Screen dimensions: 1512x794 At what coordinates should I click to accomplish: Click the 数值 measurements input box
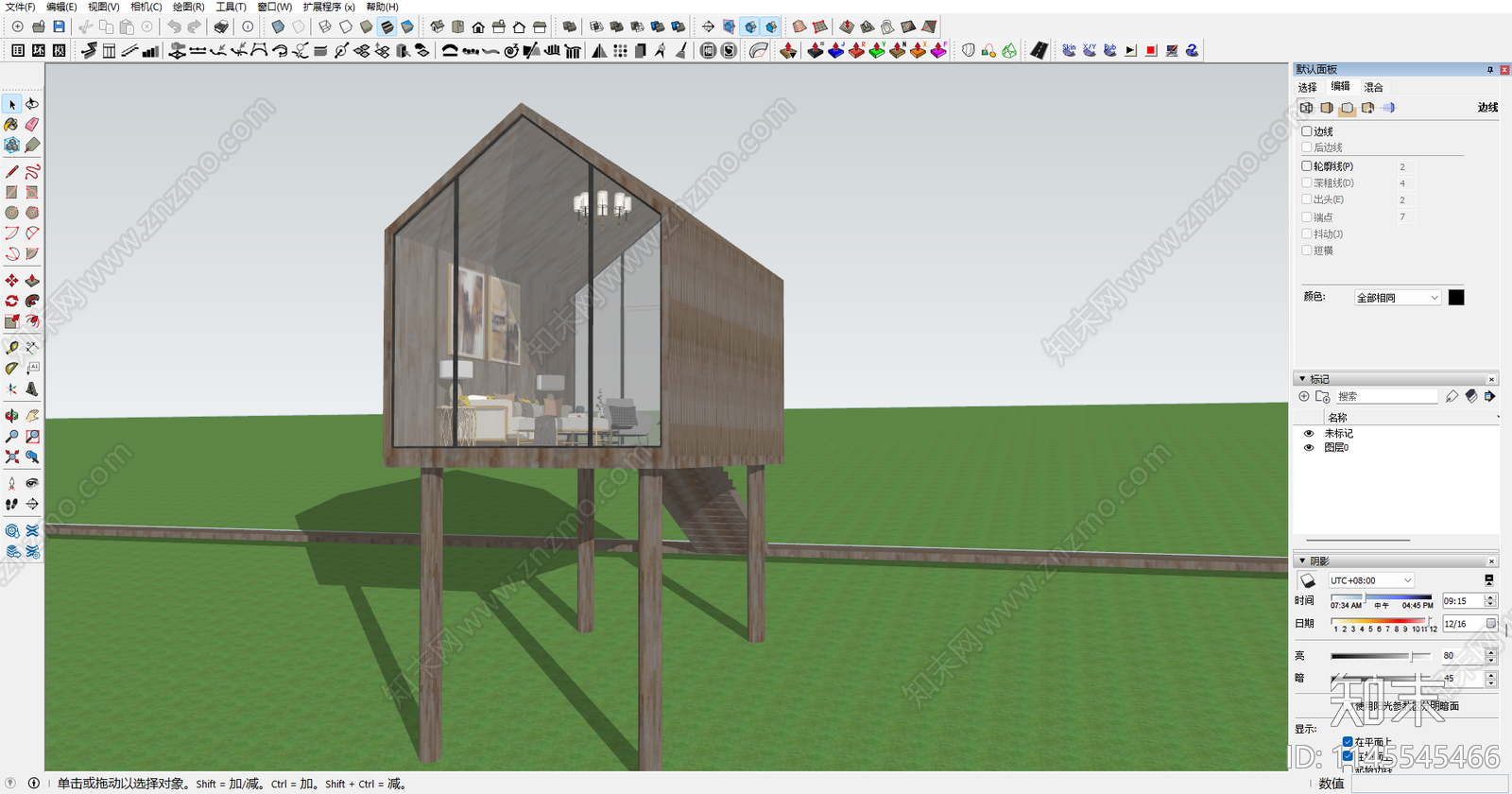point(1428,784)
